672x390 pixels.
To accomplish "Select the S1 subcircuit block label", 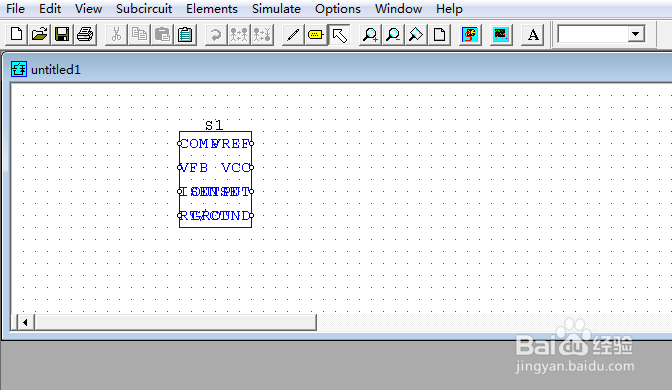I will (x=214, y=125).
